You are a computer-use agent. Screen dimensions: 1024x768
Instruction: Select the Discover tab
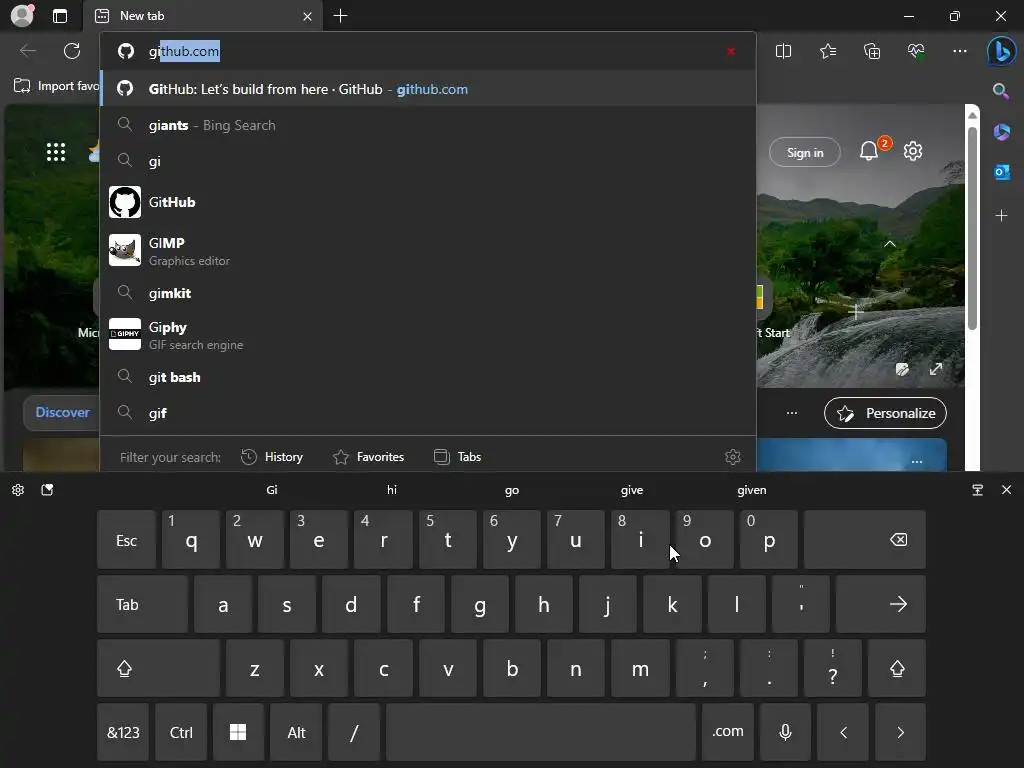pos(62,413)
